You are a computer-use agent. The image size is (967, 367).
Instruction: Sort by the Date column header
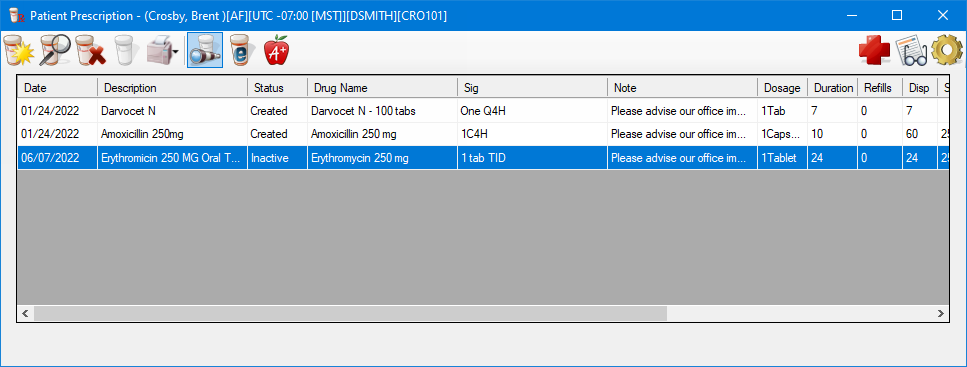coord(57,88)
